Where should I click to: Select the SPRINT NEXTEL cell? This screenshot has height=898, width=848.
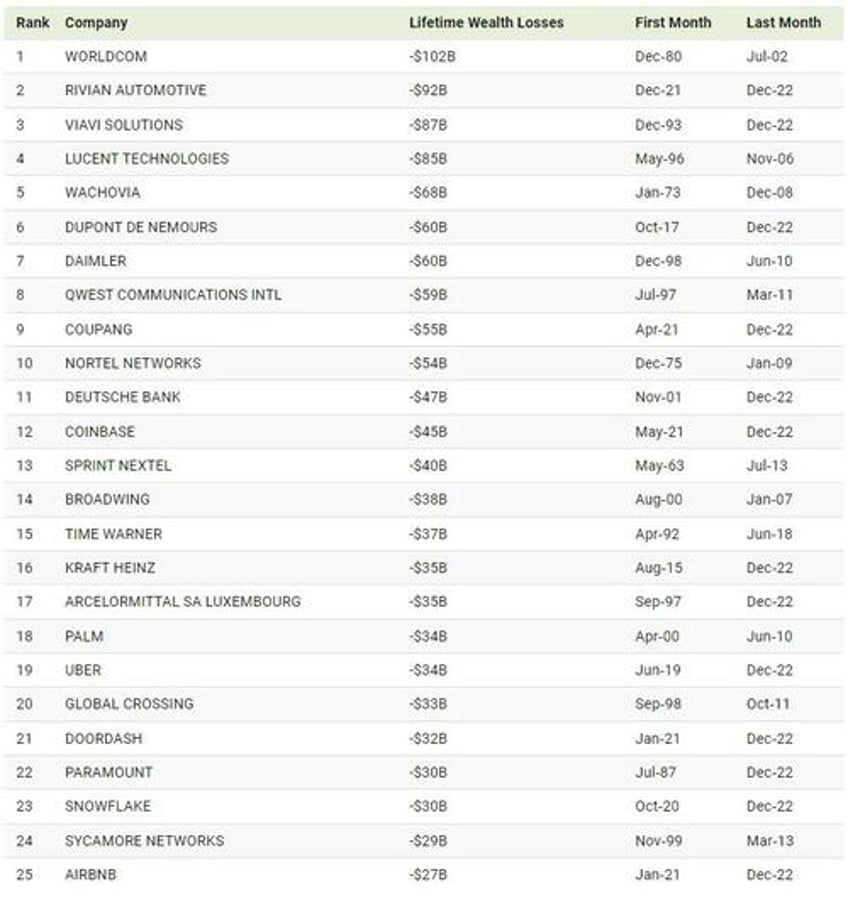tap(118, 465)
